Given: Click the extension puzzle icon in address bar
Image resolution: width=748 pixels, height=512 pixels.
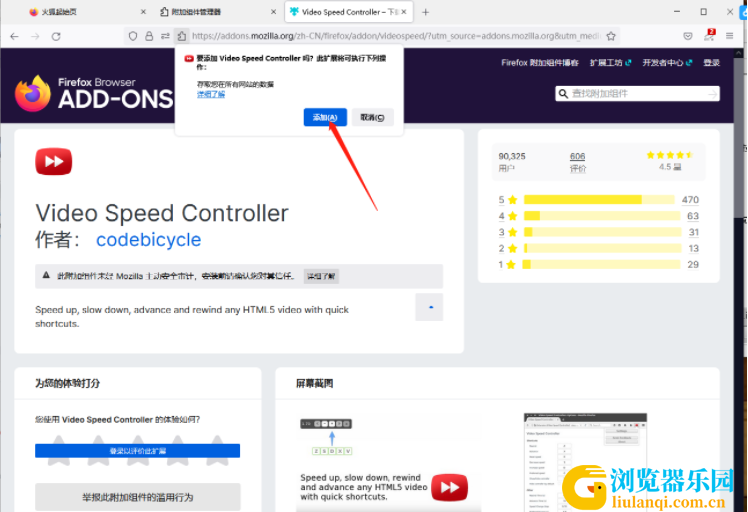Looking at the screenshot, I should coord(181,36).
